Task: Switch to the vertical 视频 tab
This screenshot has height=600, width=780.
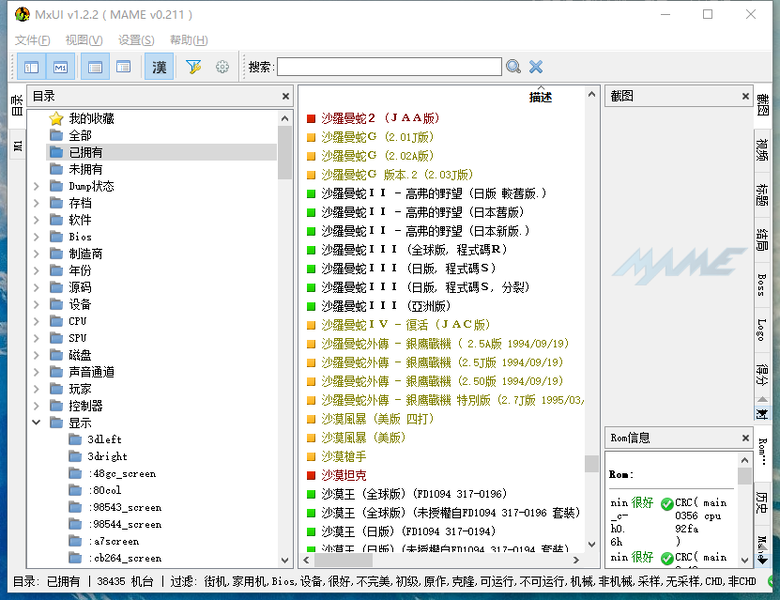Action: (763, 150)
